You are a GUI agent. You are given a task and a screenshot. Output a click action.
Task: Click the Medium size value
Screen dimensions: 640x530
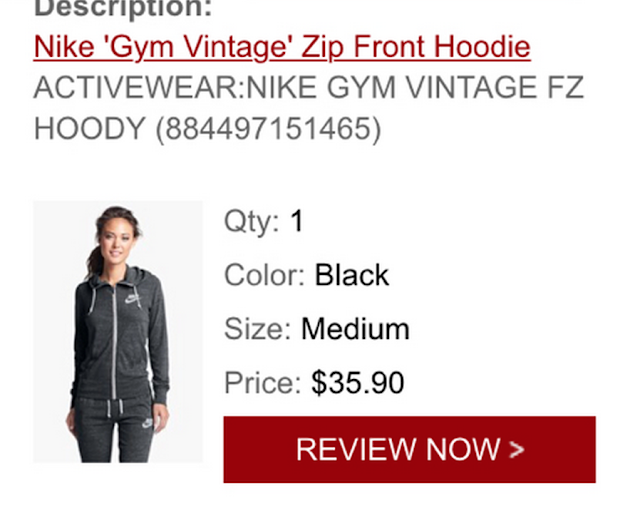pyautogui.click(x=355, y=329)
